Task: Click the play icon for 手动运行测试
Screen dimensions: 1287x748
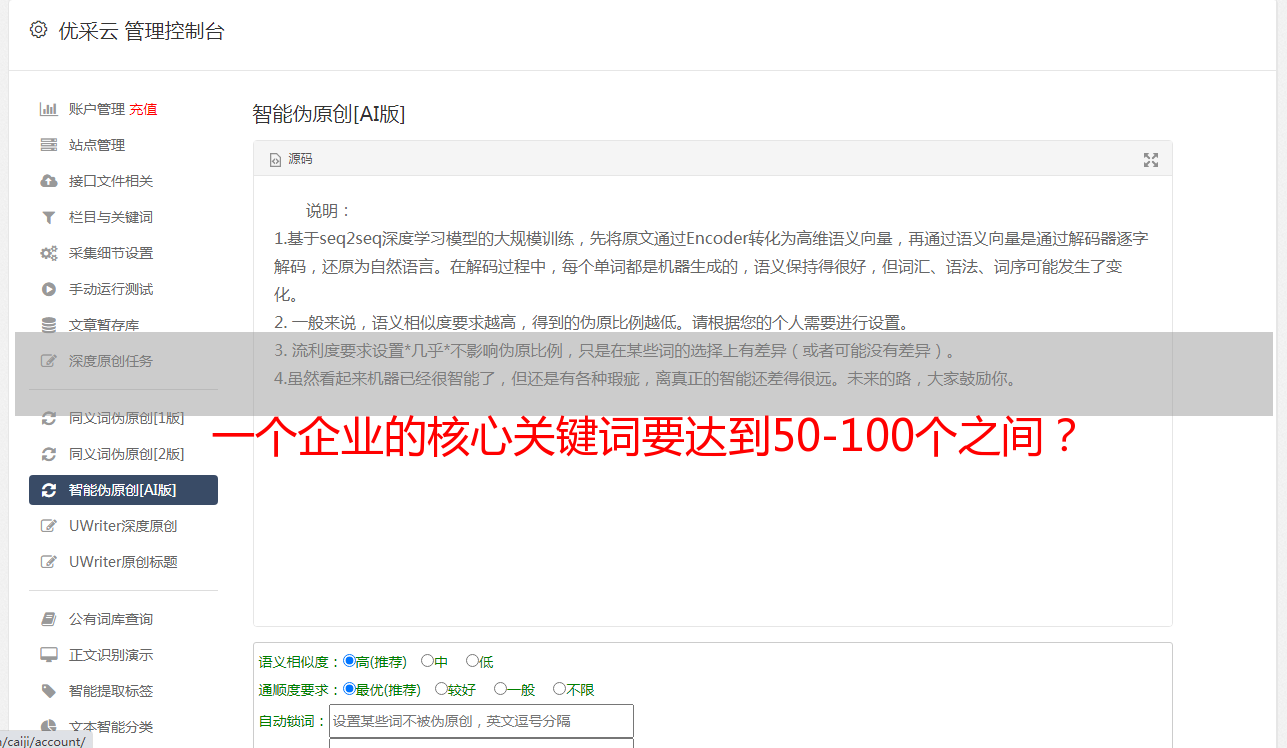Action: coord(48,289)
